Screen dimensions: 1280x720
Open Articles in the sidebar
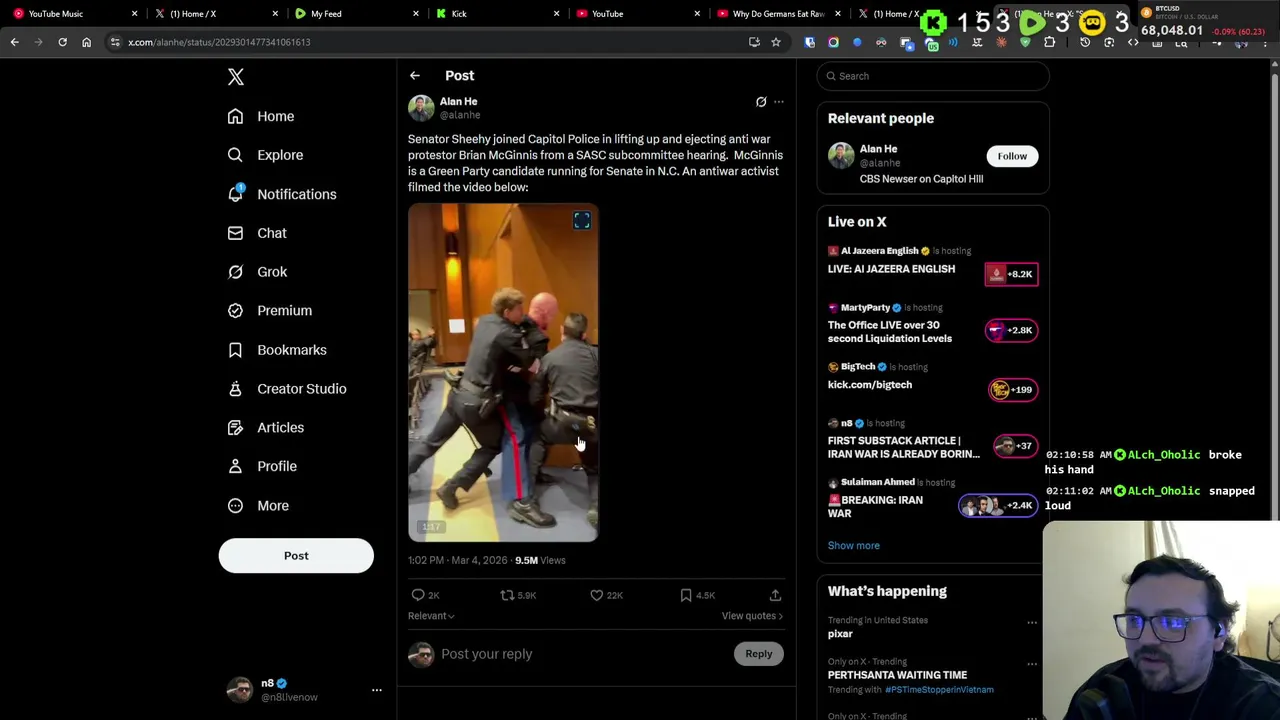click(266, 427)
